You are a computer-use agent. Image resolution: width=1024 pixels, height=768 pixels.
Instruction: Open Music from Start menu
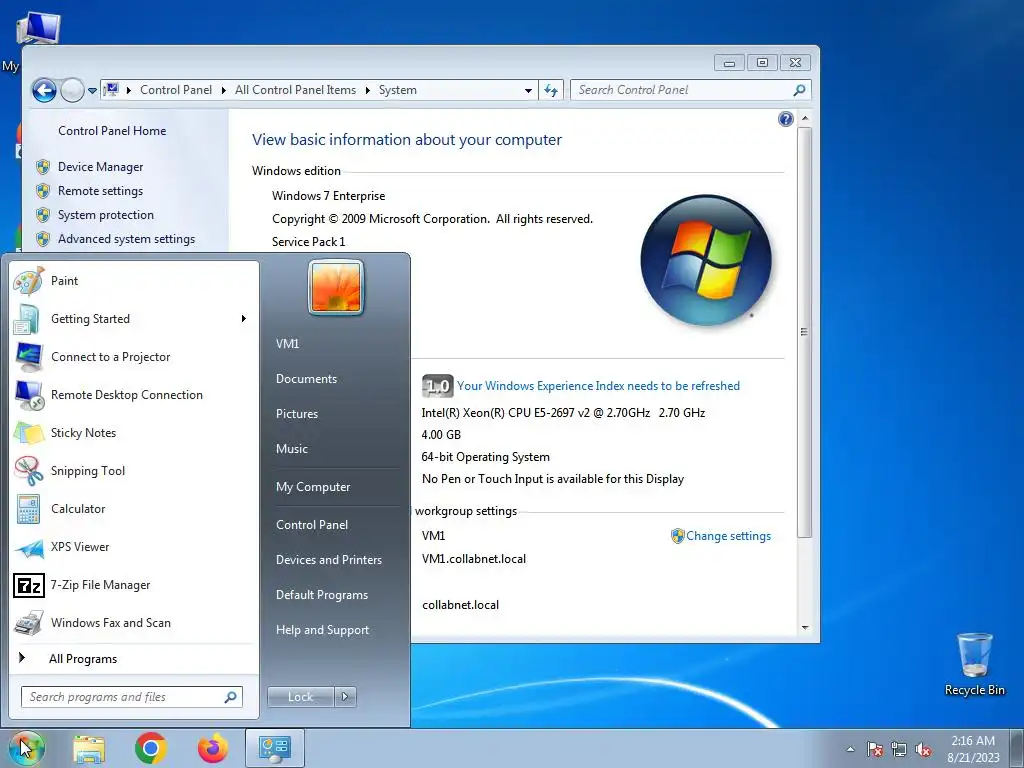pos(291,449)
